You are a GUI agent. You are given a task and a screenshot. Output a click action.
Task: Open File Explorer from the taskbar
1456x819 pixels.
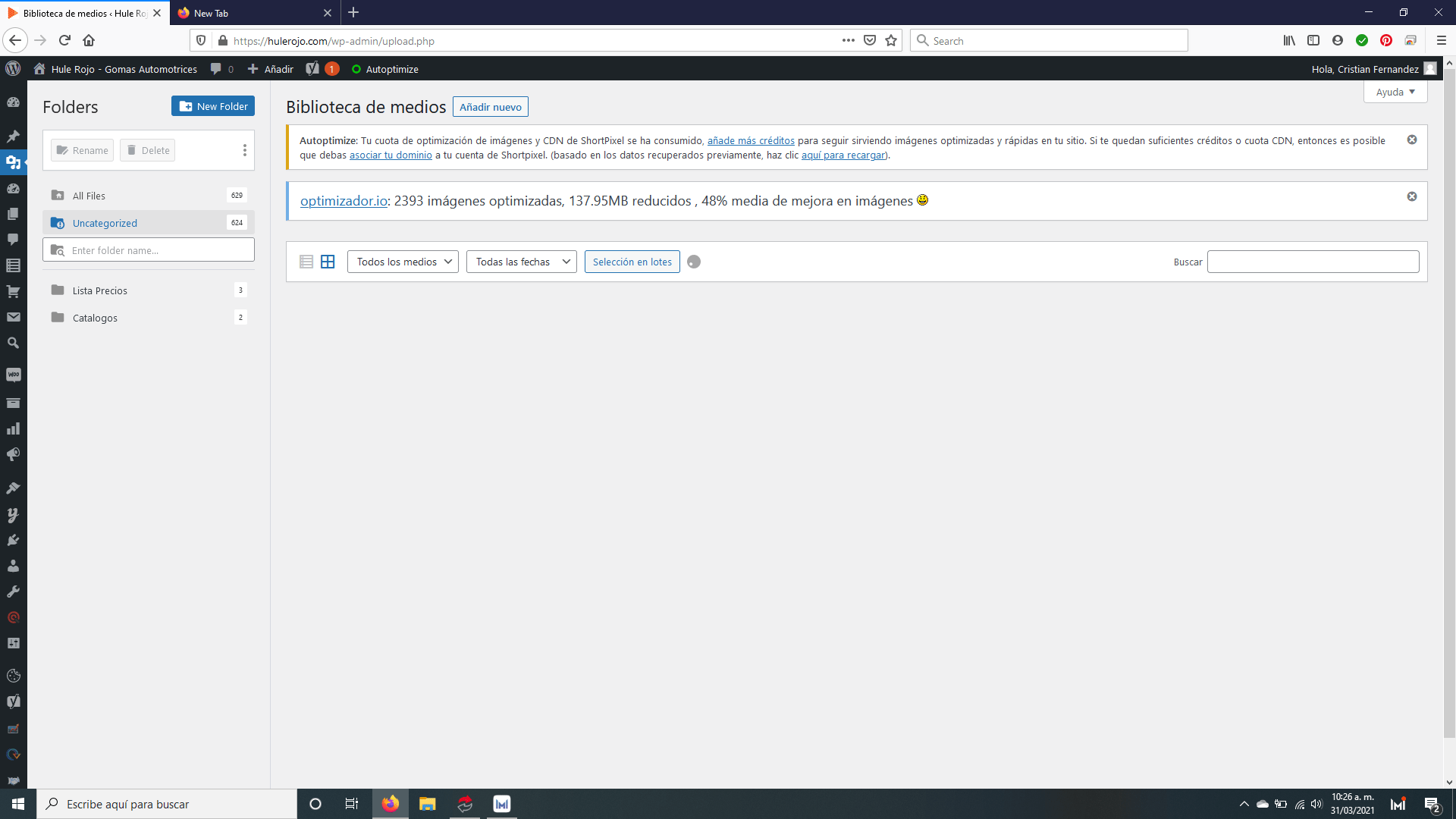coord(427,804)
